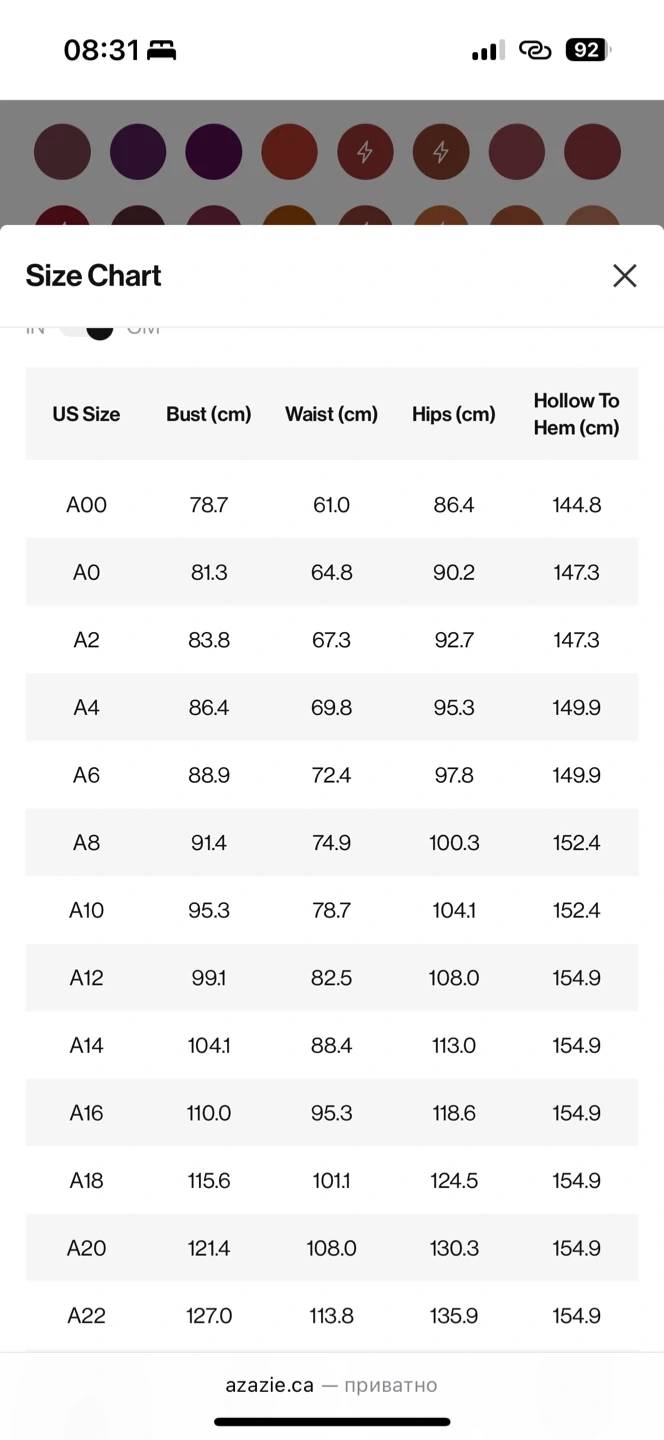
Task: Tap the first lightning bolt color swatch
Action: point(365,152)
